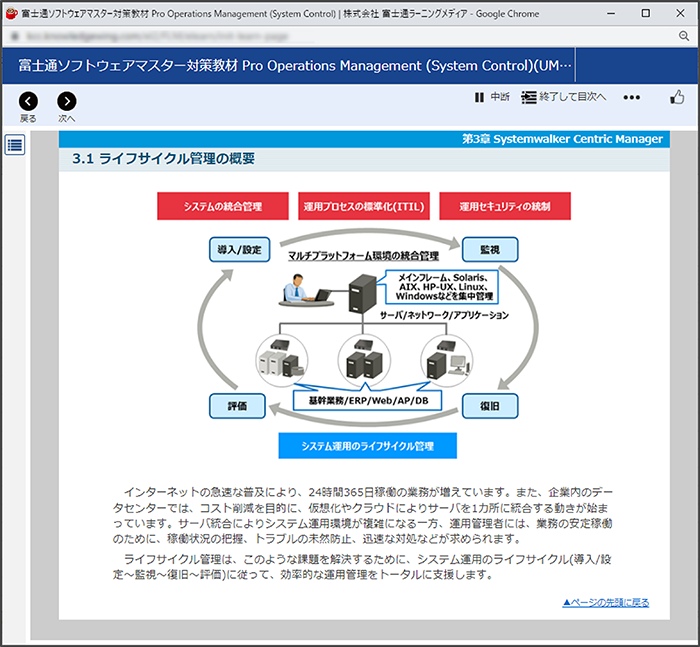This screenshot has height=647, width=700.
Task: Click the システム運用のライフサイクル管理 blue banner
Action: point(367,446)
